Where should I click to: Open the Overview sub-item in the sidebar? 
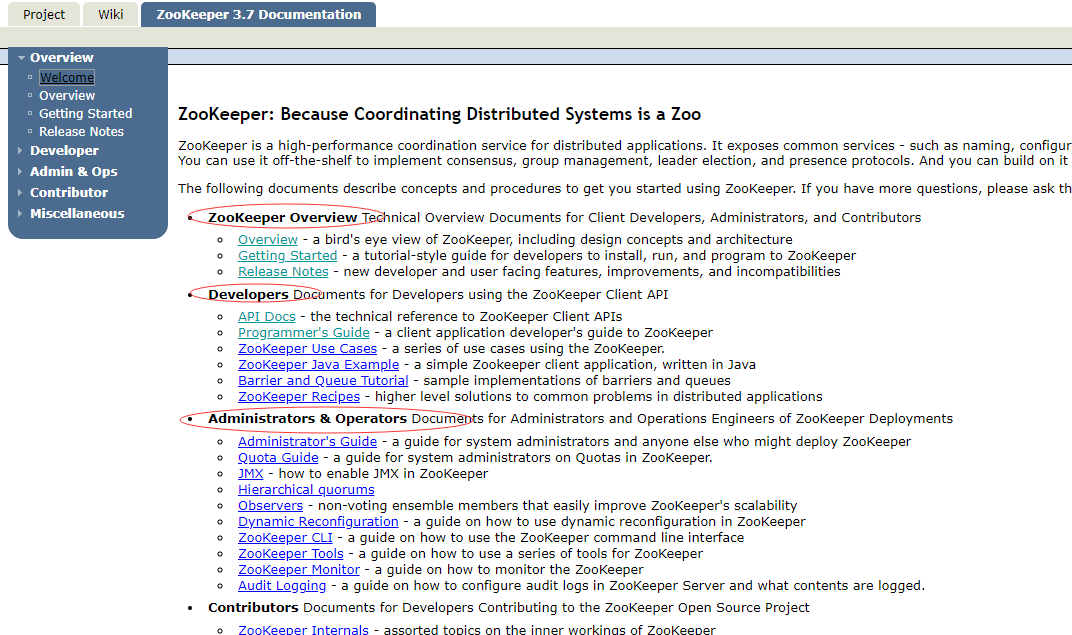[67, 96]
